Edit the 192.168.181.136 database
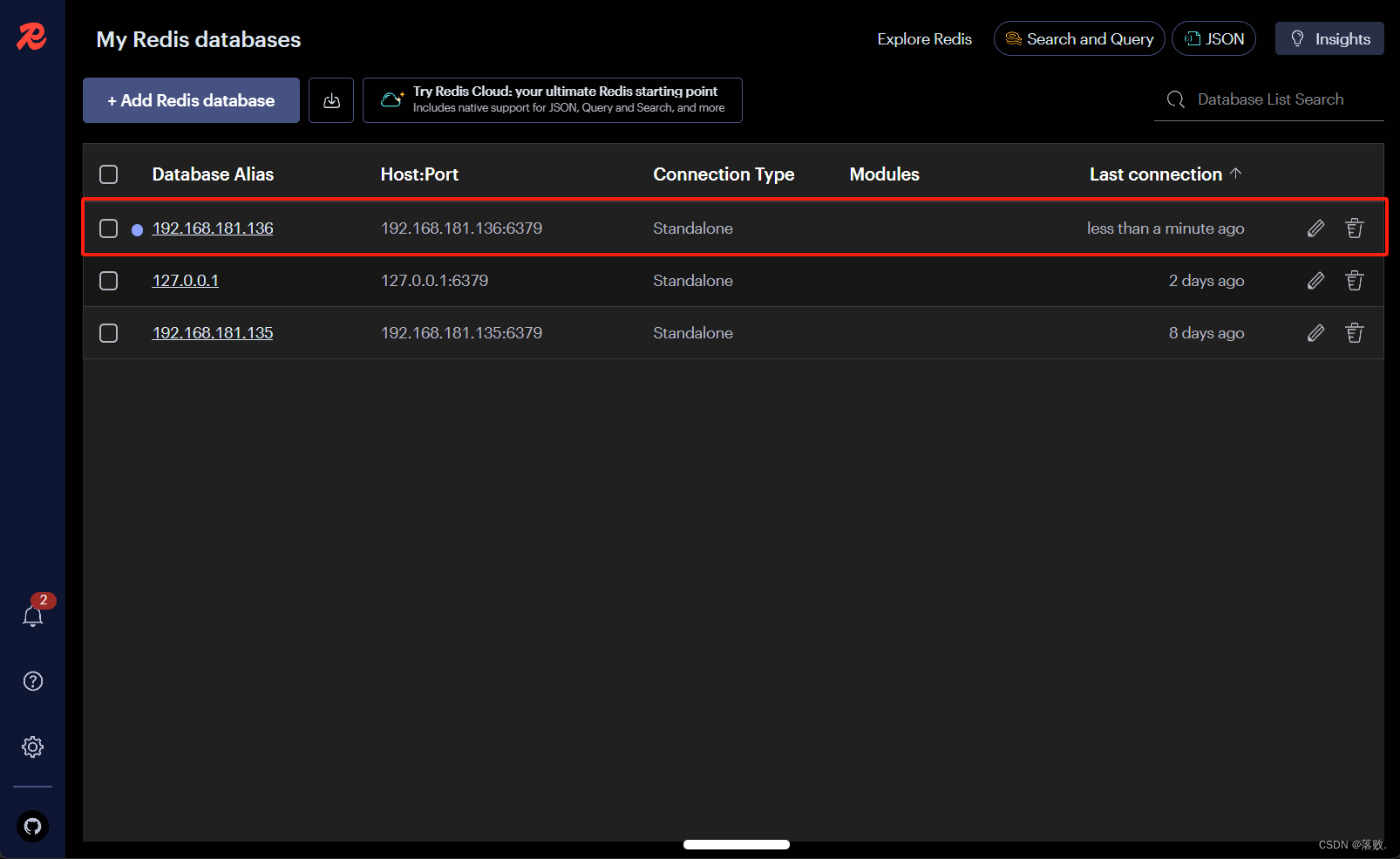1400x859 pixels. (x=1316, y=228)
